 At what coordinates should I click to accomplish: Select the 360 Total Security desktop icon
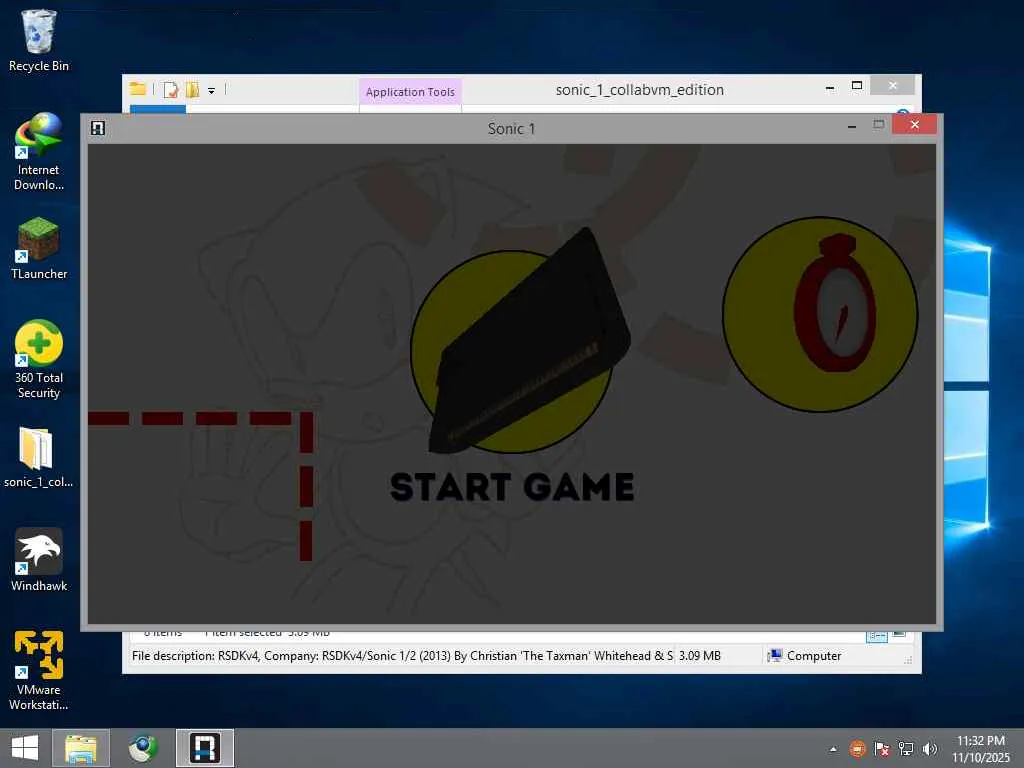(x=39, y=359)
